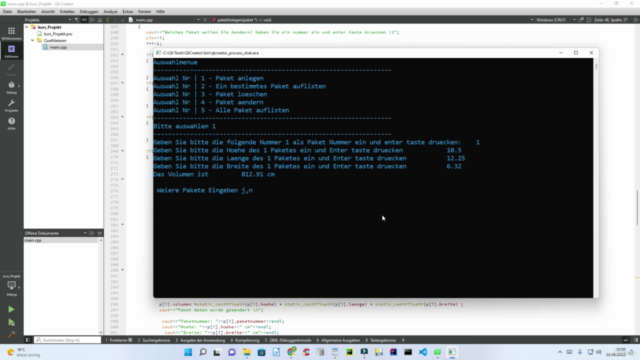Collapse the Quelldateien folder
The height and width of the screenshot is (360, 640).
33,40
